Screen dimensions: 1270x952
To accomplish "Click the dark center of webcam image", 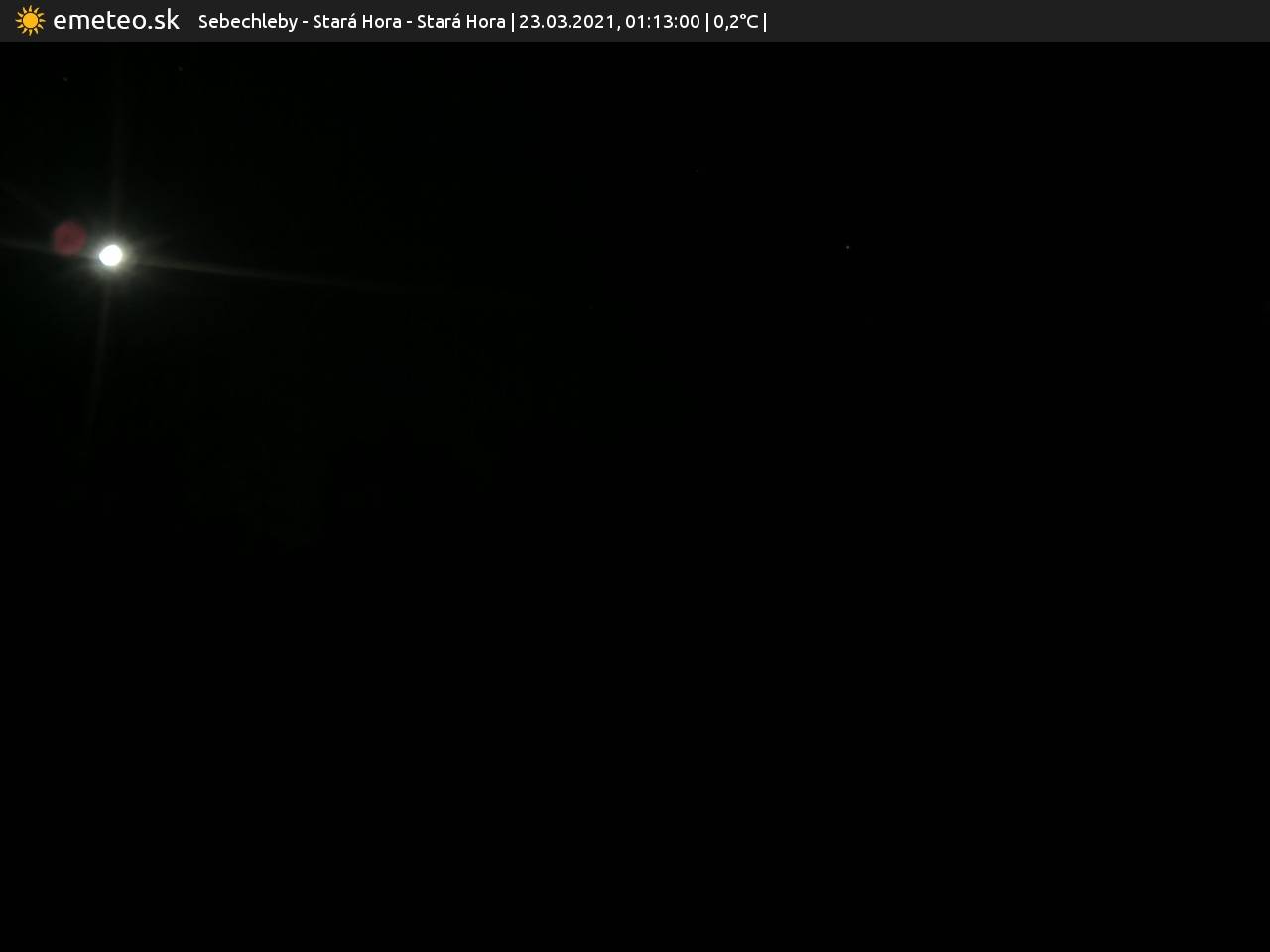I will [635, 496].
